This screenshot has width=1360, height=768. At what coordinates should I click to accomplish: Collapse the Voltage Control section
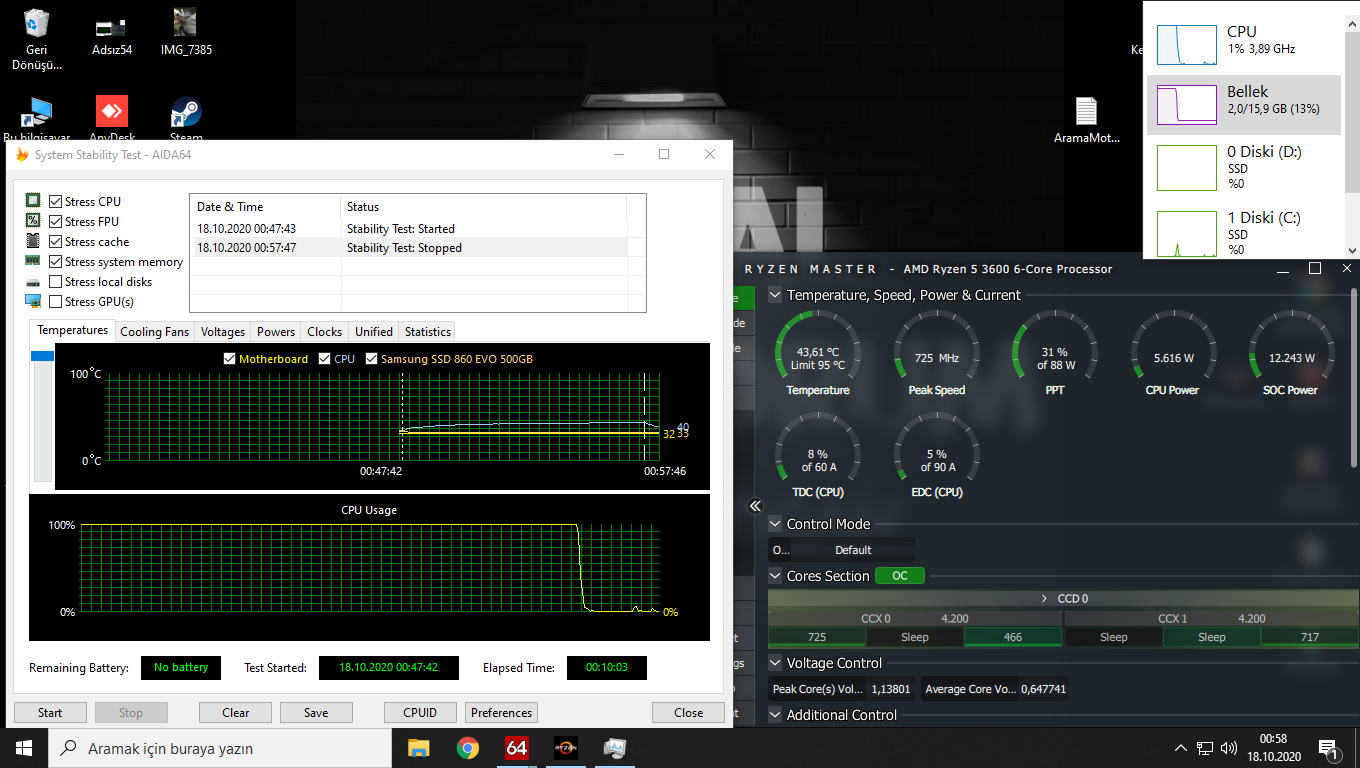(775, 663)
